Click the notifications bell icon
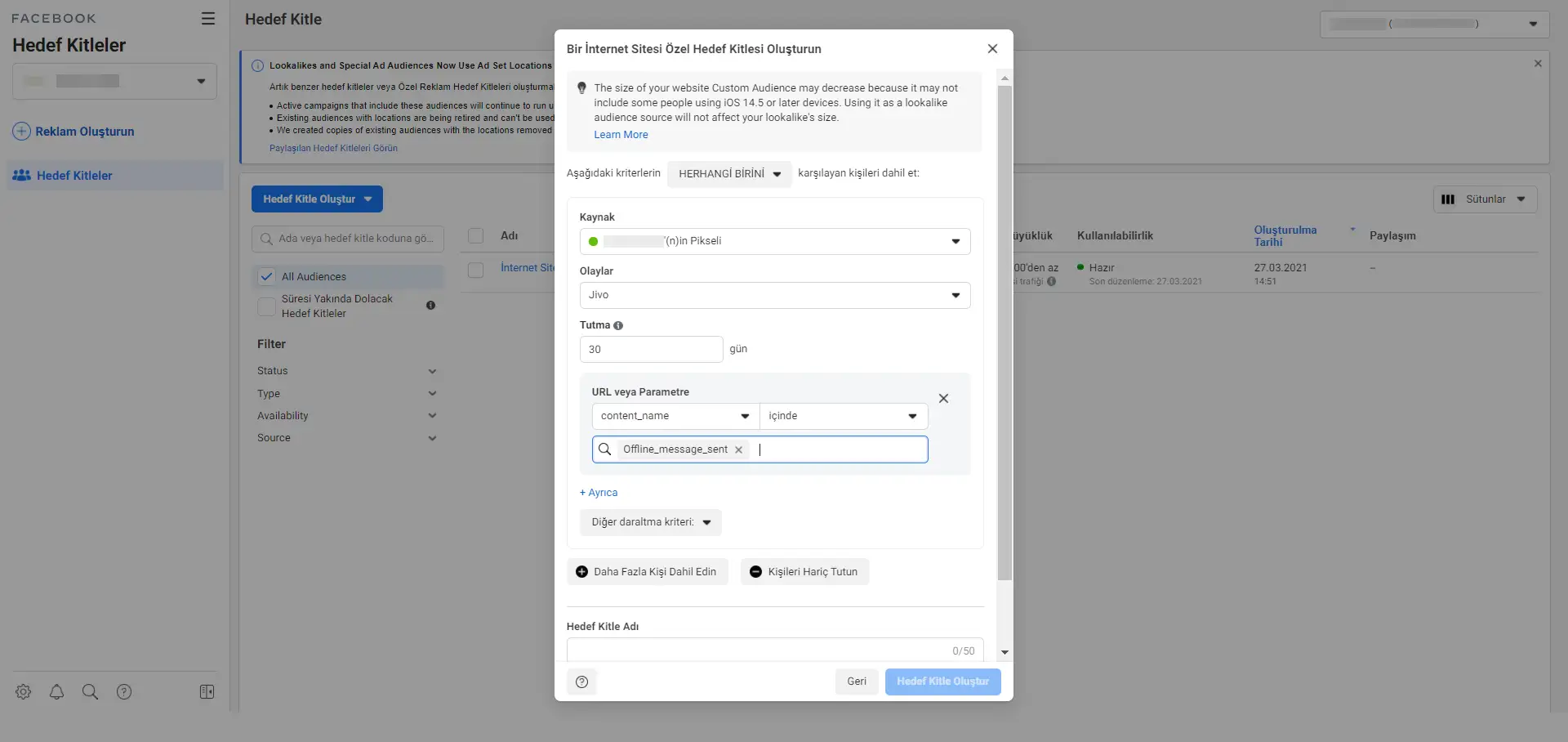The image size is (1568, 742). click(x=56, y=692)
